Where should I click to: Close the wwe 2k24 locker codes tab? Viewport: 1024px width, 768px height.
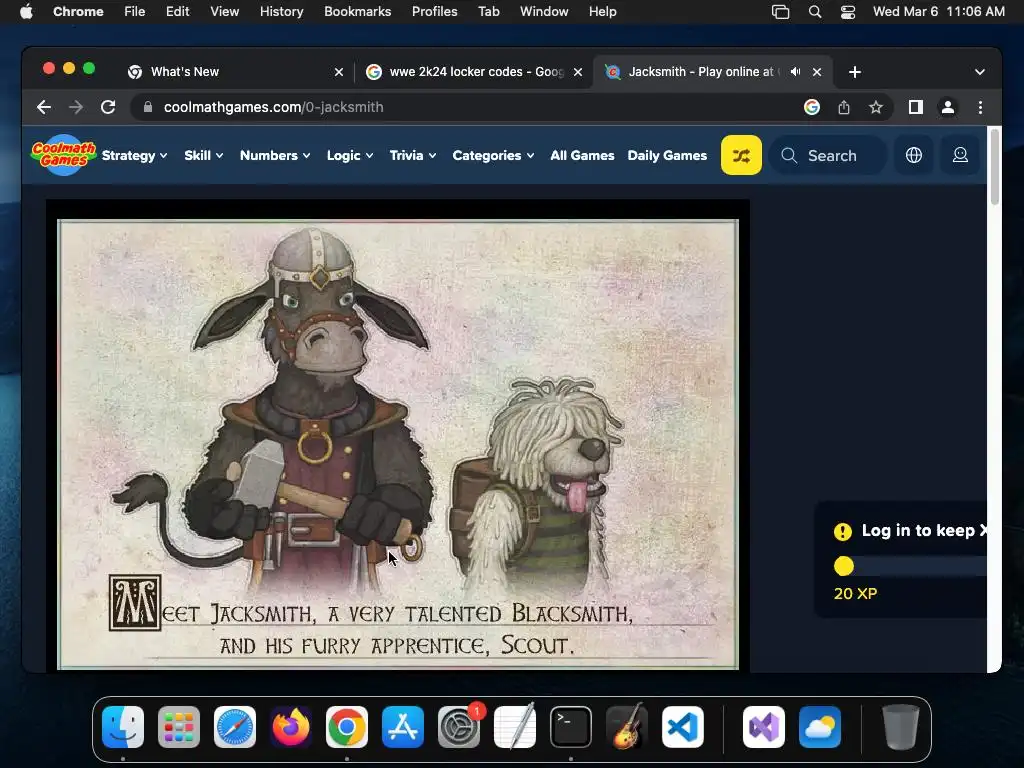tap(577, 72)
